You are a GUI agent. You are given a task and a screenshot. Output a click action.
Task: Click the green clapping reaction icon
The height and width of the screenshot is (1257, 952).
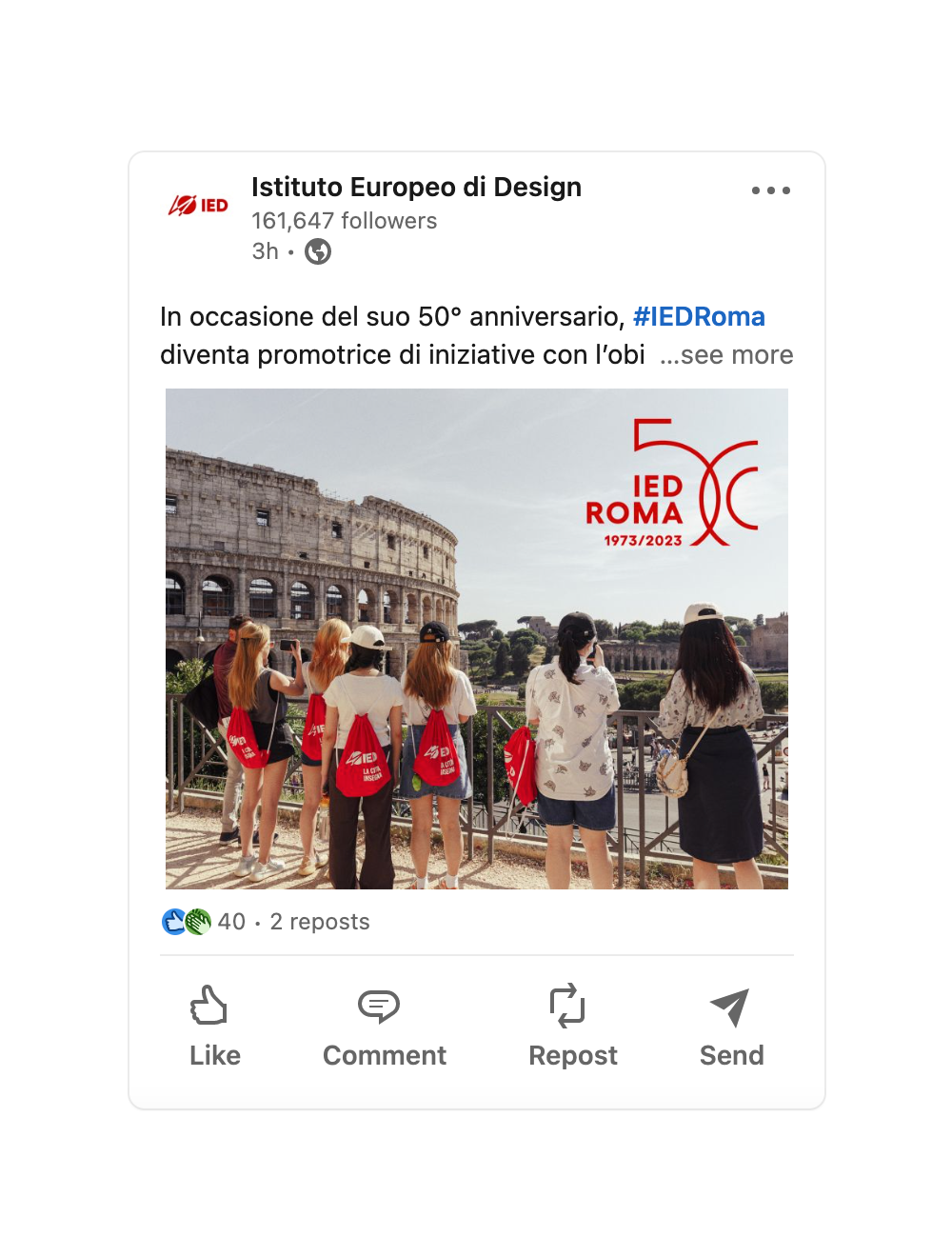point(198,922)
